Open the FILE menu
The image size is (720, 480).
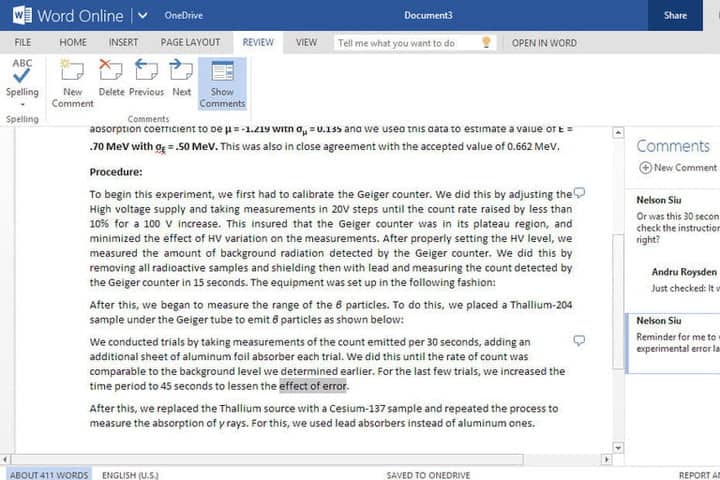click(x=22, y=43)
